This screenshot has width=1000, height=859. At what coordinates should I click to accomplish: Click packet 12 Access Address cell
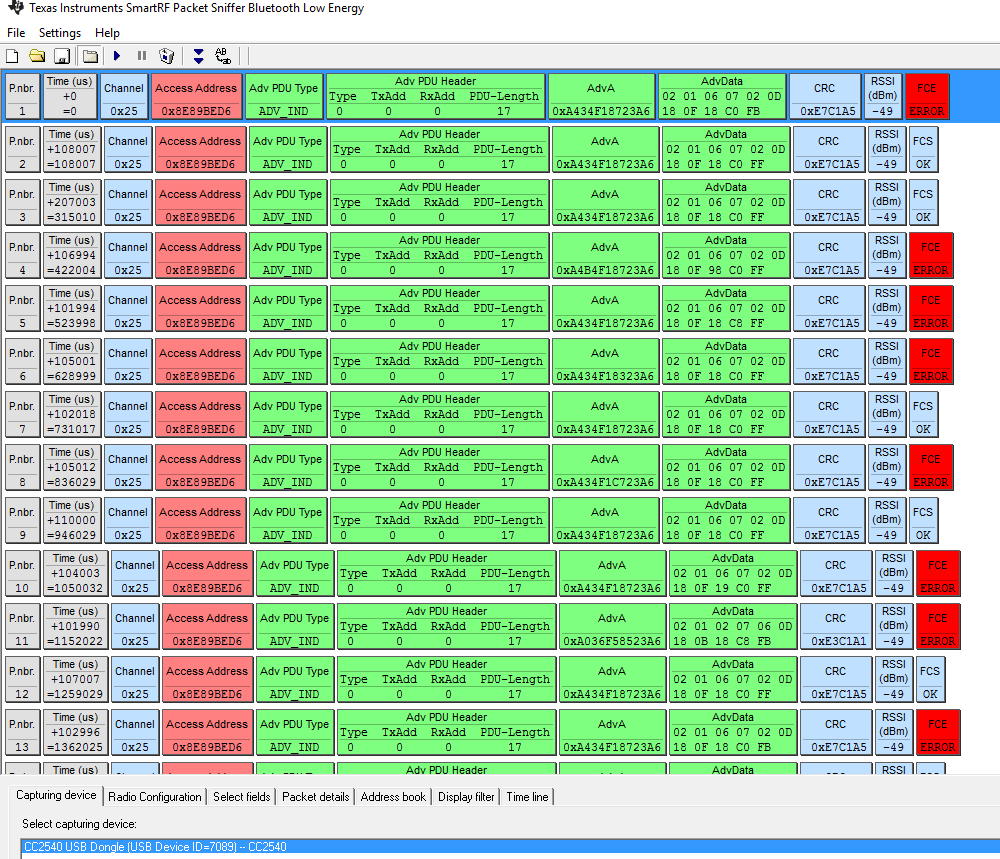(207, 679)
